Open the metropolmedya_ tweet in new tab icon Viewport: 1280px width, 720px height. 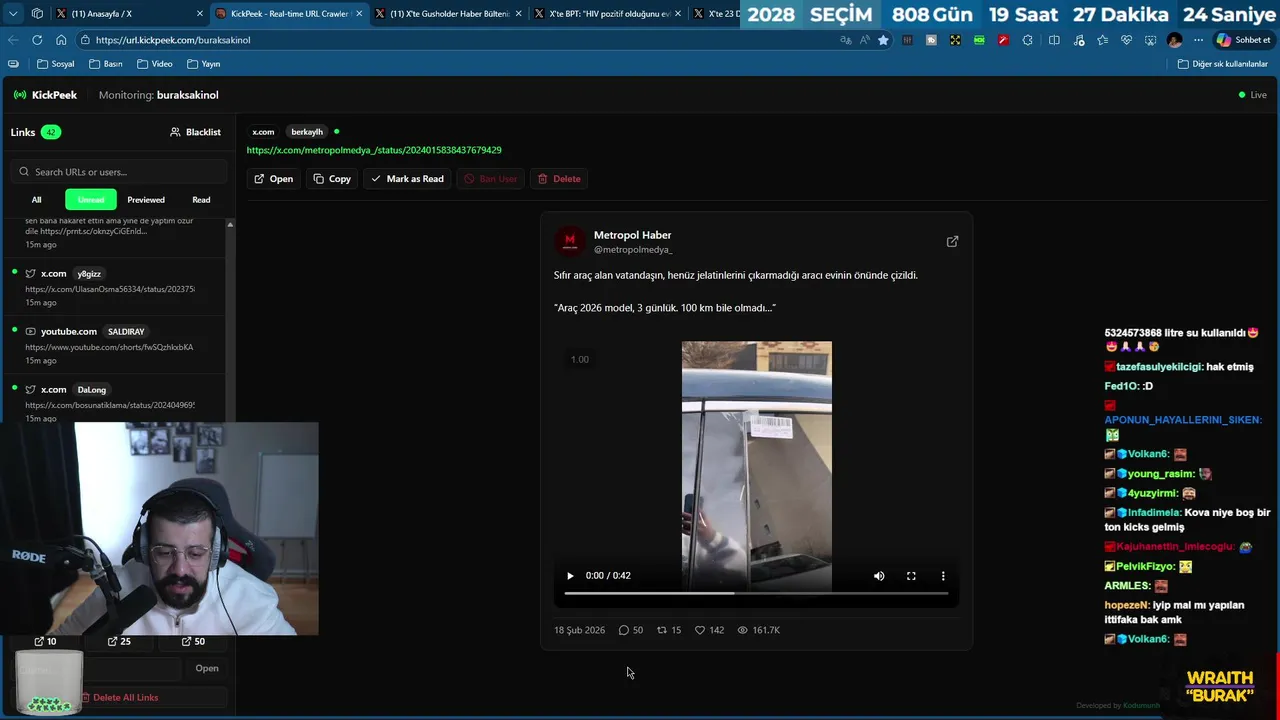952,241
